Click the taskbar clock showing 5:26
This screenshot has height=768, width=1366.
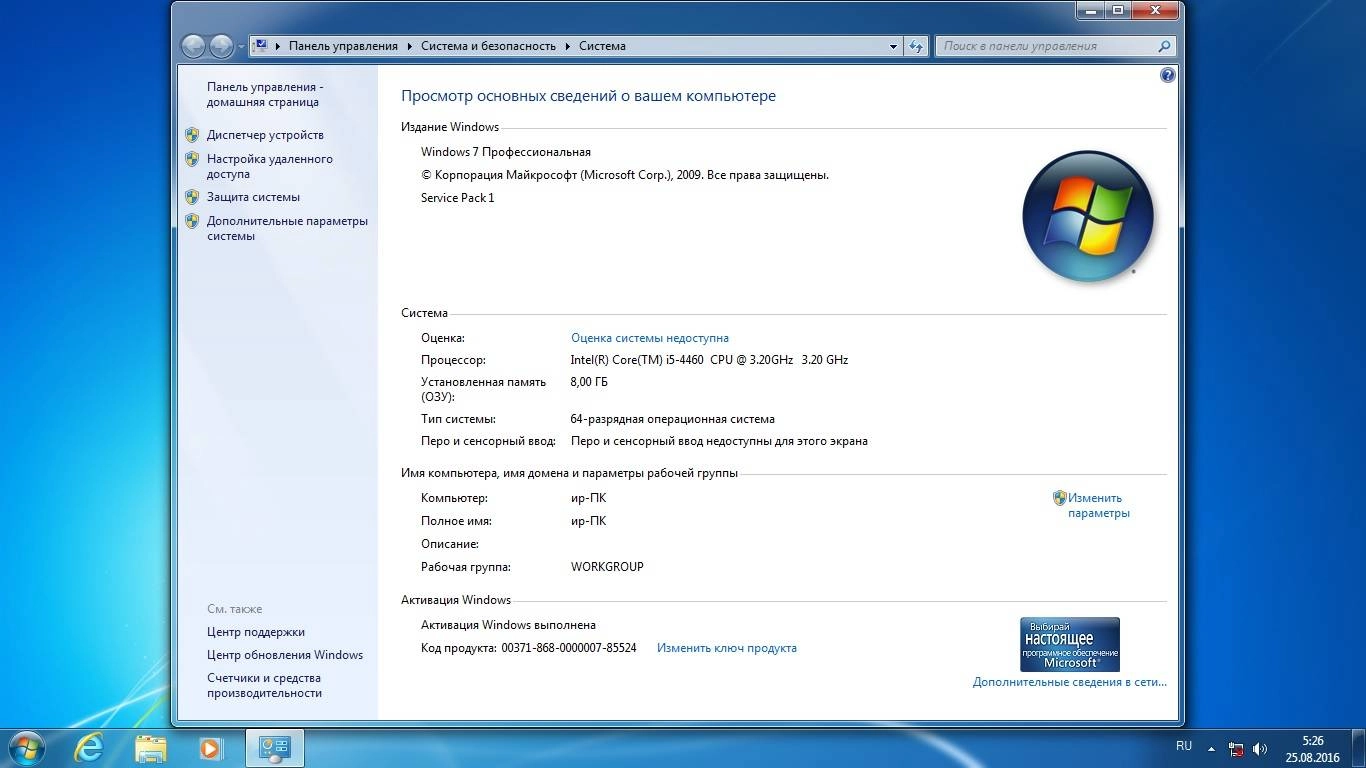pyautogui.click(x=1313, y=749)
